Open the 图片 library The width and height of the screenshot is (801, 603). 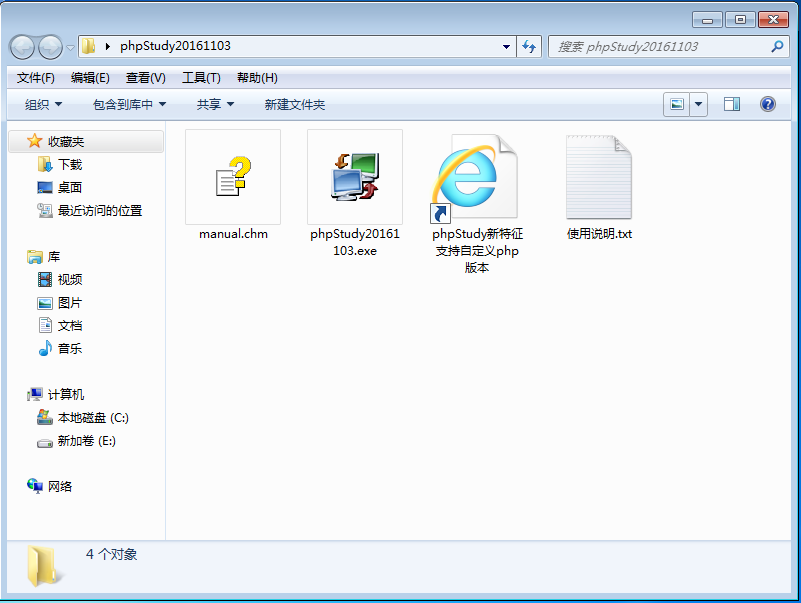point(69,303)
